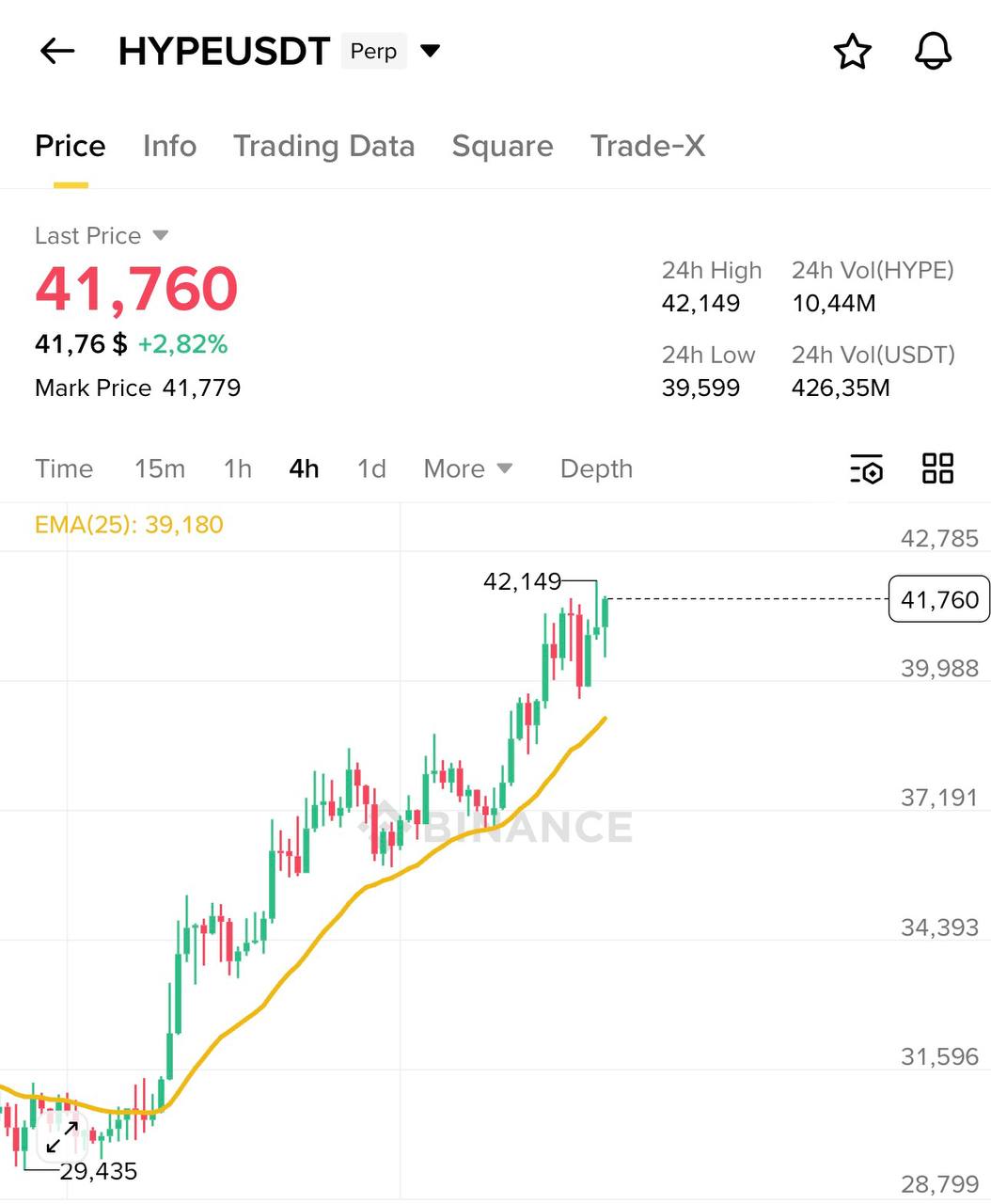The image size is (991, 1204).
Task: Open chart indicator settings icon
Action: [x=867, y=468]
